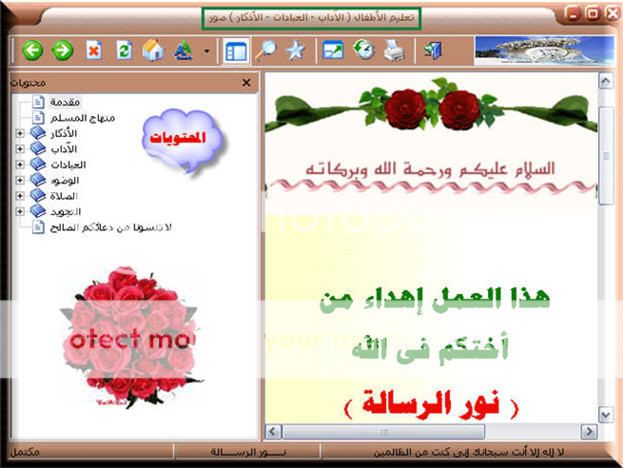Refresh the page with the toolbar icon
Viewport: 623px width, 468px height.
point(124,51)
